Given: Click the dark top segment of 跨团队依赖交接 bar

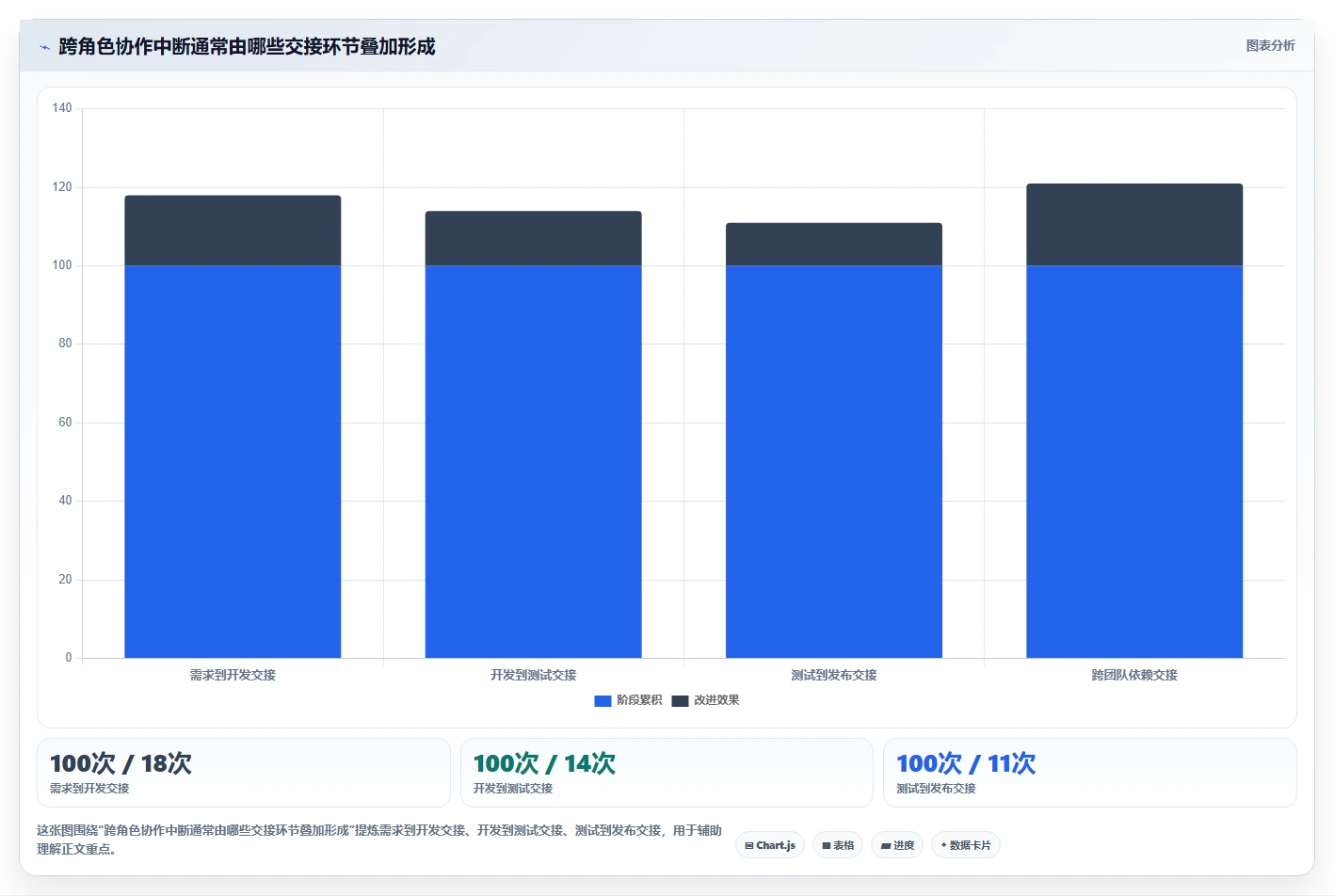Looking at the screenshot, I should pyautogui.click(x=1134, y=225).
